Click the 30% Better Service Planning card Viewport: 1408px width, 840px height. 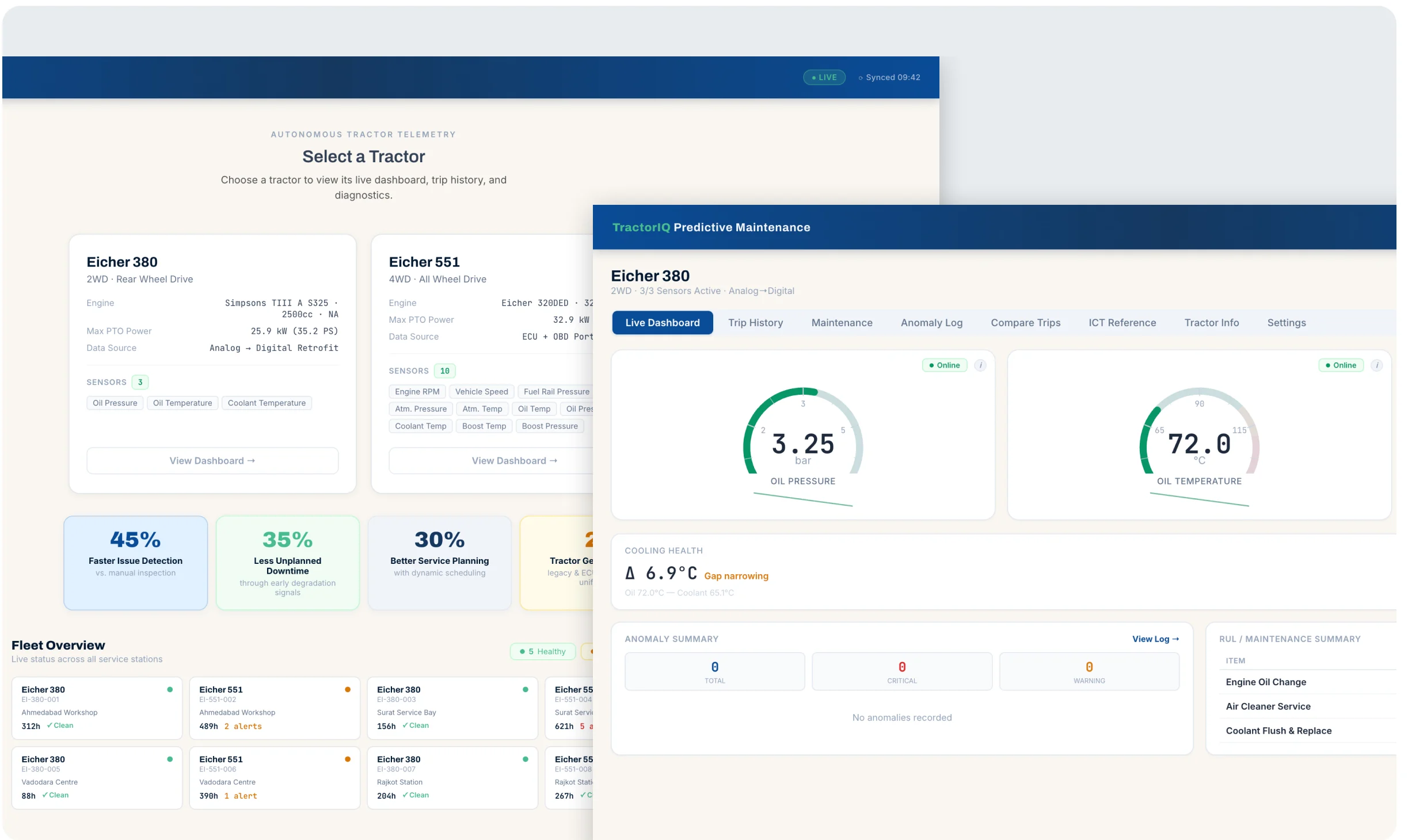[x=440, y=563]
